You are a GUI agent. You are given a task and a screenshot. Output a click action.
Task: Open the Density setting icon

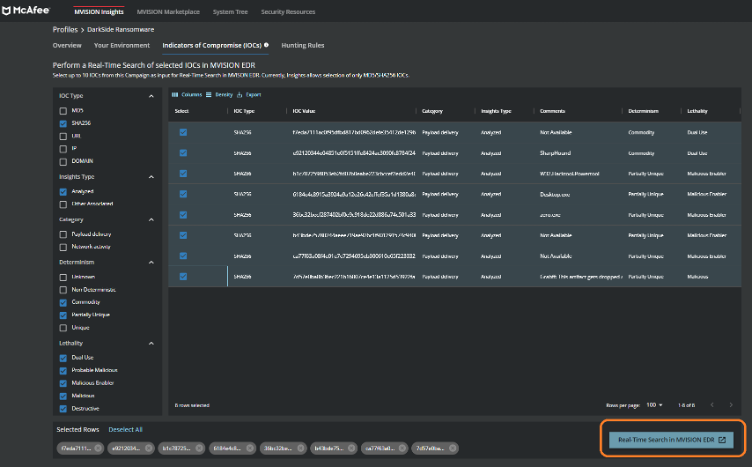(x=208, y=95)
